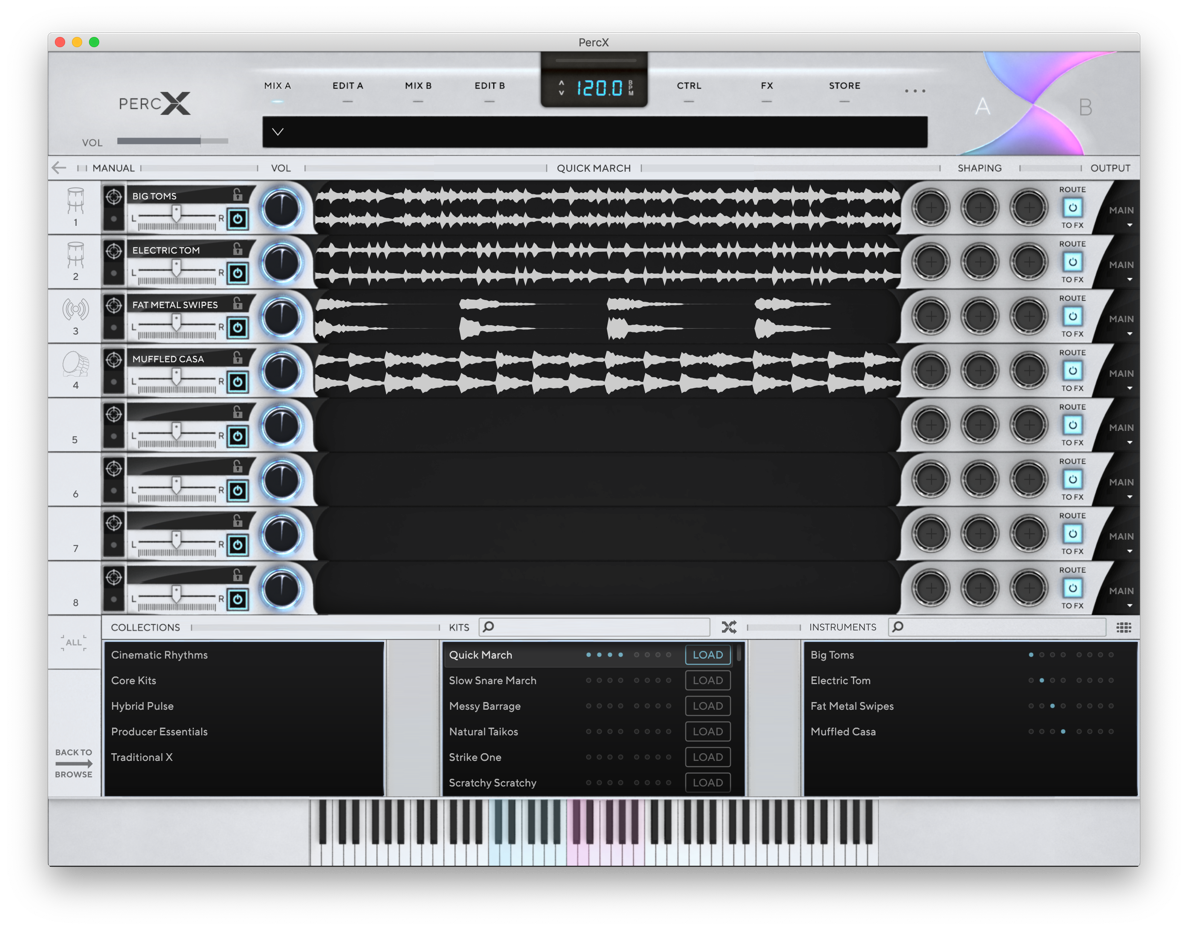Click the Electric Tom drum icon on track 2

[75, 255]
